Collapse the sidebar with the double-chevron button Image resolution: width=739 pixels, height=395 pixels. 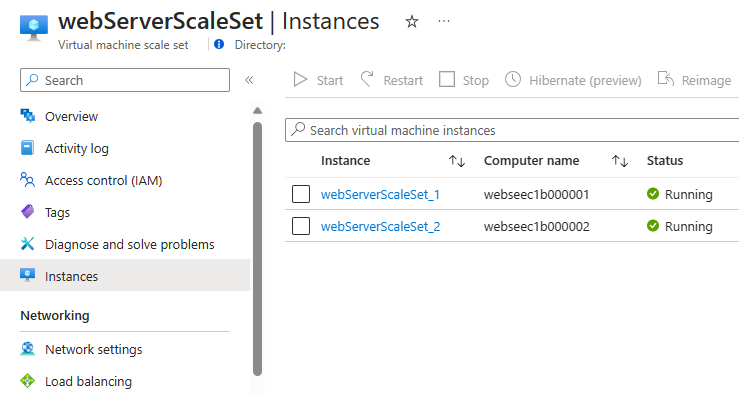click(249, 80)
